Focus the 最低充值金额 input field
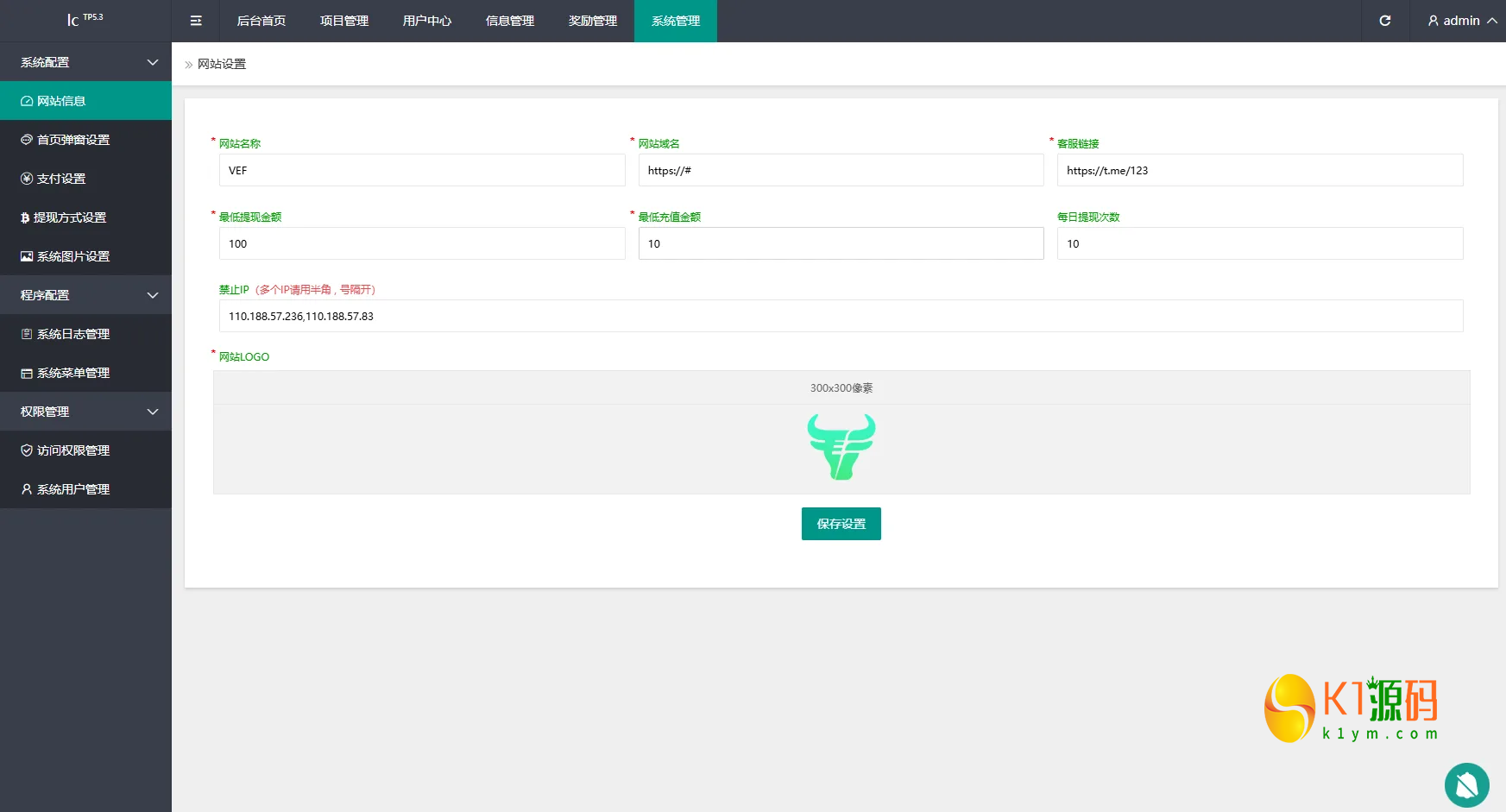The height and width of the screenshot is (812, 1506). (x=841, y=243)
